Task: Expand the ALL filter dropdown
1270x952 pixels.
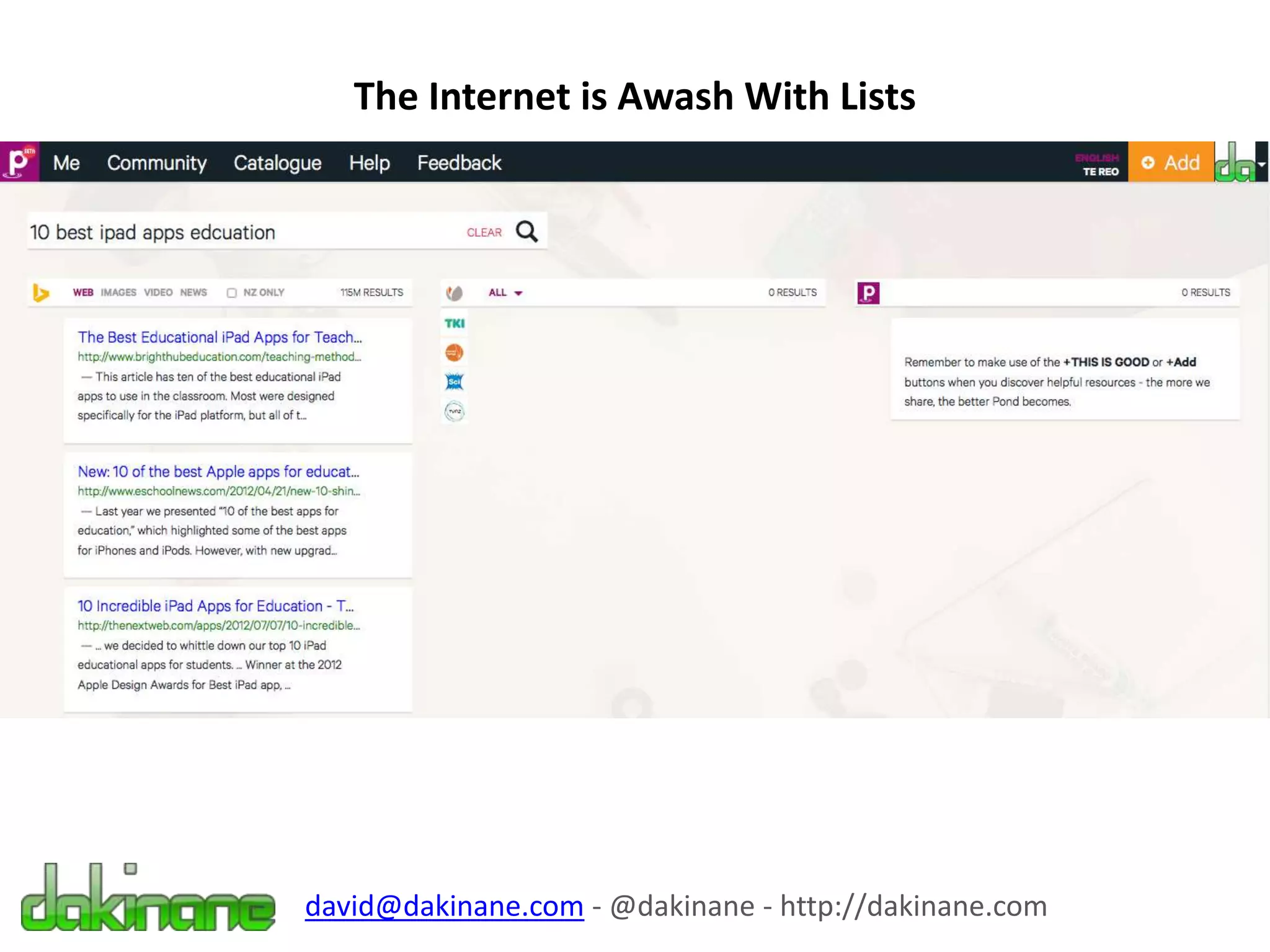Action: [505, 293]
